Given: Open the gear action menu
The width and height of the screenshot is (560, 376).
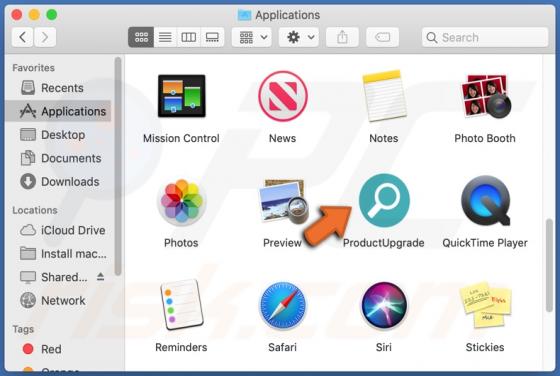Looking at the screenshot, I should point(299,37).
